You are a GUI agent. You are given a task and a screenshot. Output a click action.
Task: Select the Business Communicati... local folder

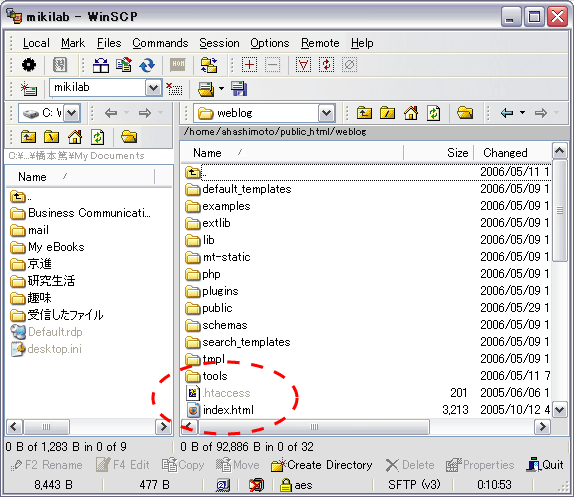[80, 213]
